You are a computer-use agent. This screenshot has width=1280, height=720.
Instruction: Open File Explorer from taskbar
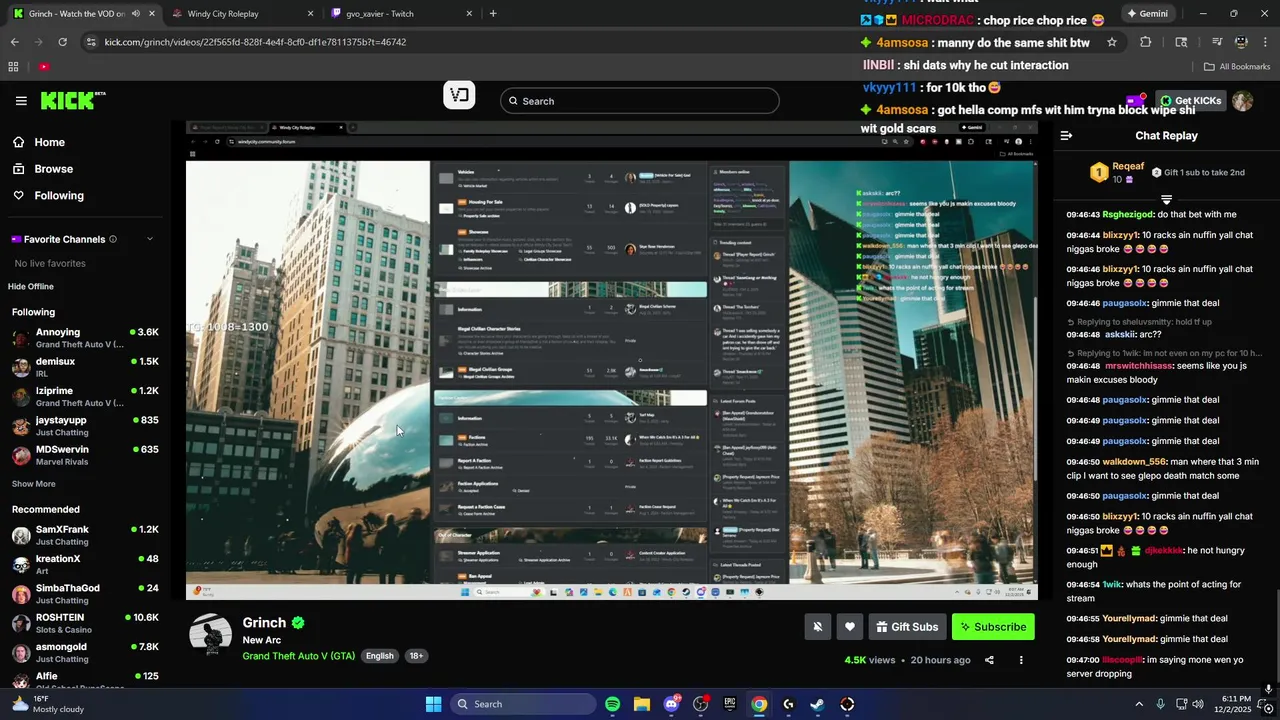click(x=641, y=704)
